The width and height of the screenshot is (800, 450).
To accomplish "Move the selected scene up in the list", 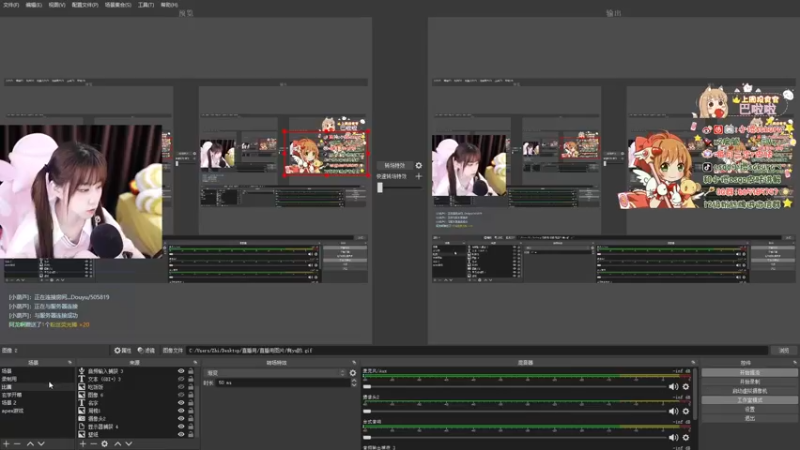I will (x=30, y=444).
